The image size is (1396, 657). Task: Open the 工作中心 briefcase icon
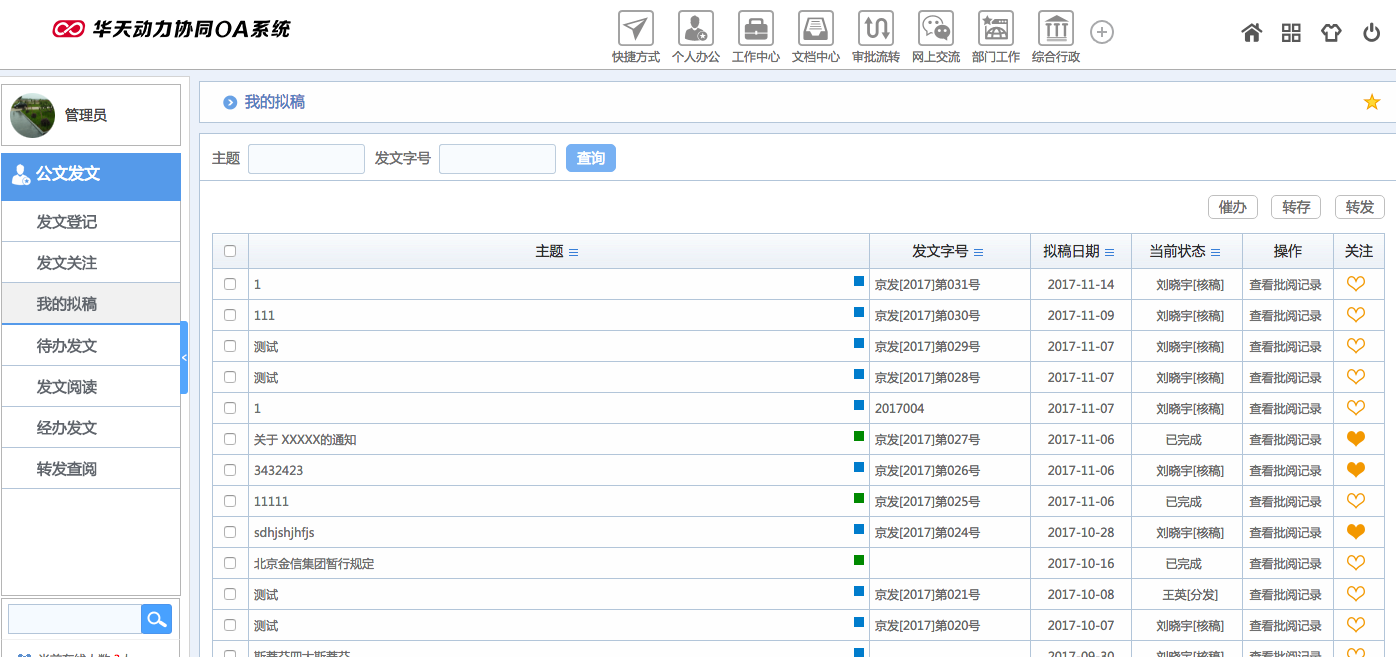click(x=756, y=29)
